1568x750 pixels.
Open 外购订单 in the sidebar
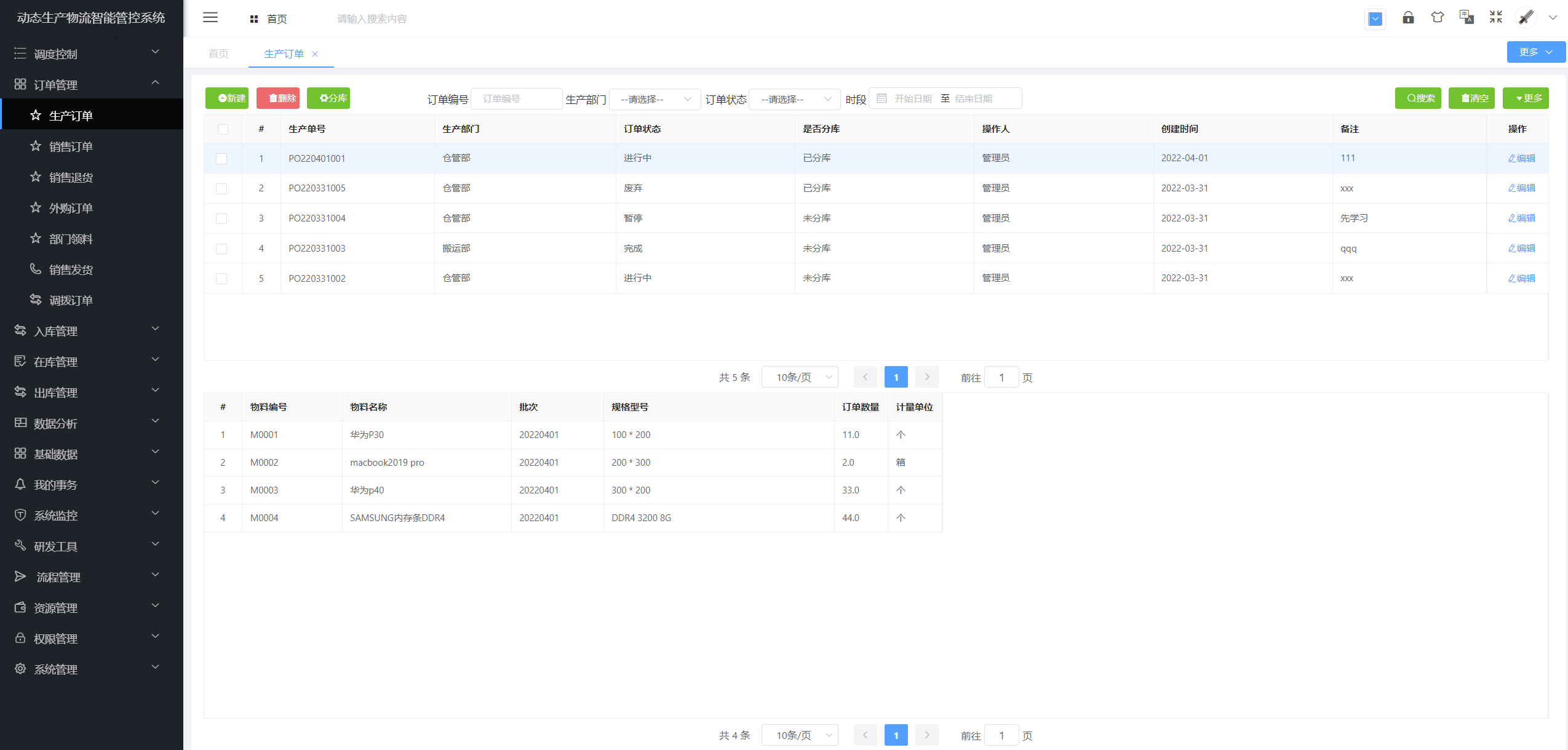click(x=92, y=208)
